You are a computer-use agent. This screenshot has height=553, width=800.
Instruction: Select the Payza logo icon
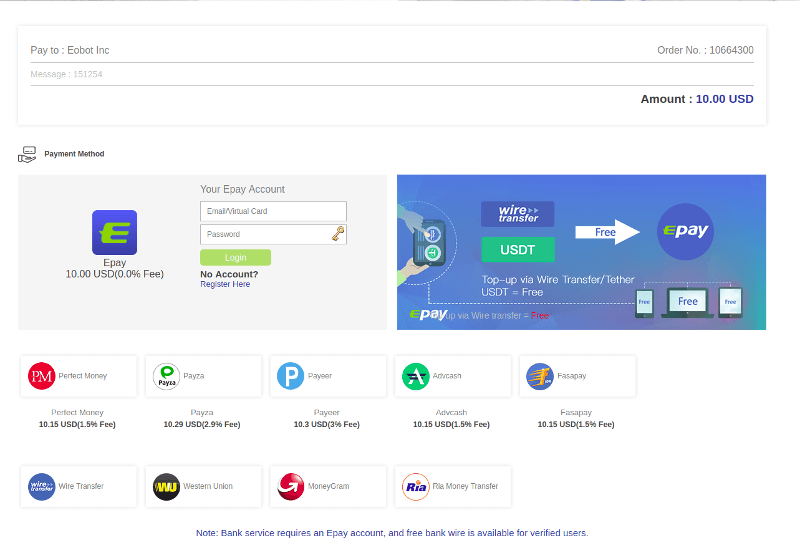point(166,376)
